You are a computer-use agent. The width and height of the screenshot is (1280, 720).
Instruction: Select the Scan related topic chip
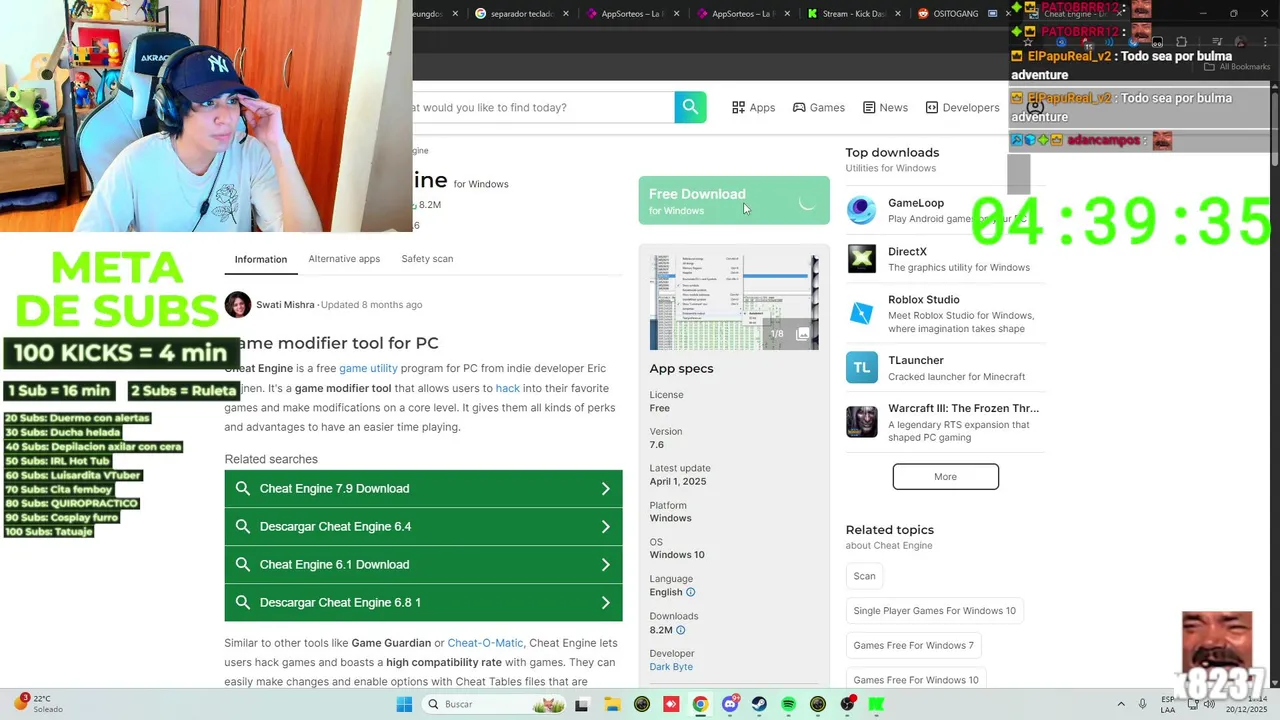864,576
